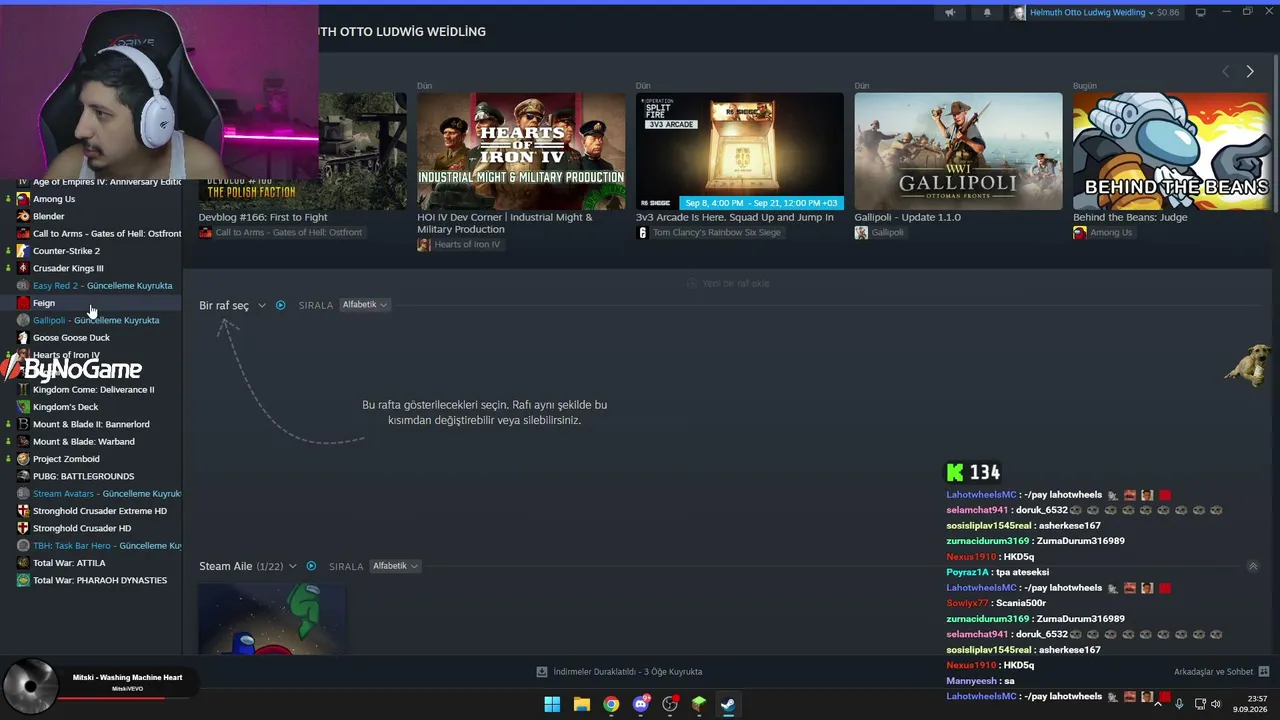Collapse the Steam Aile shelf with the up chevron
Screen dimensions: 1280x720
coord(1253,566)
